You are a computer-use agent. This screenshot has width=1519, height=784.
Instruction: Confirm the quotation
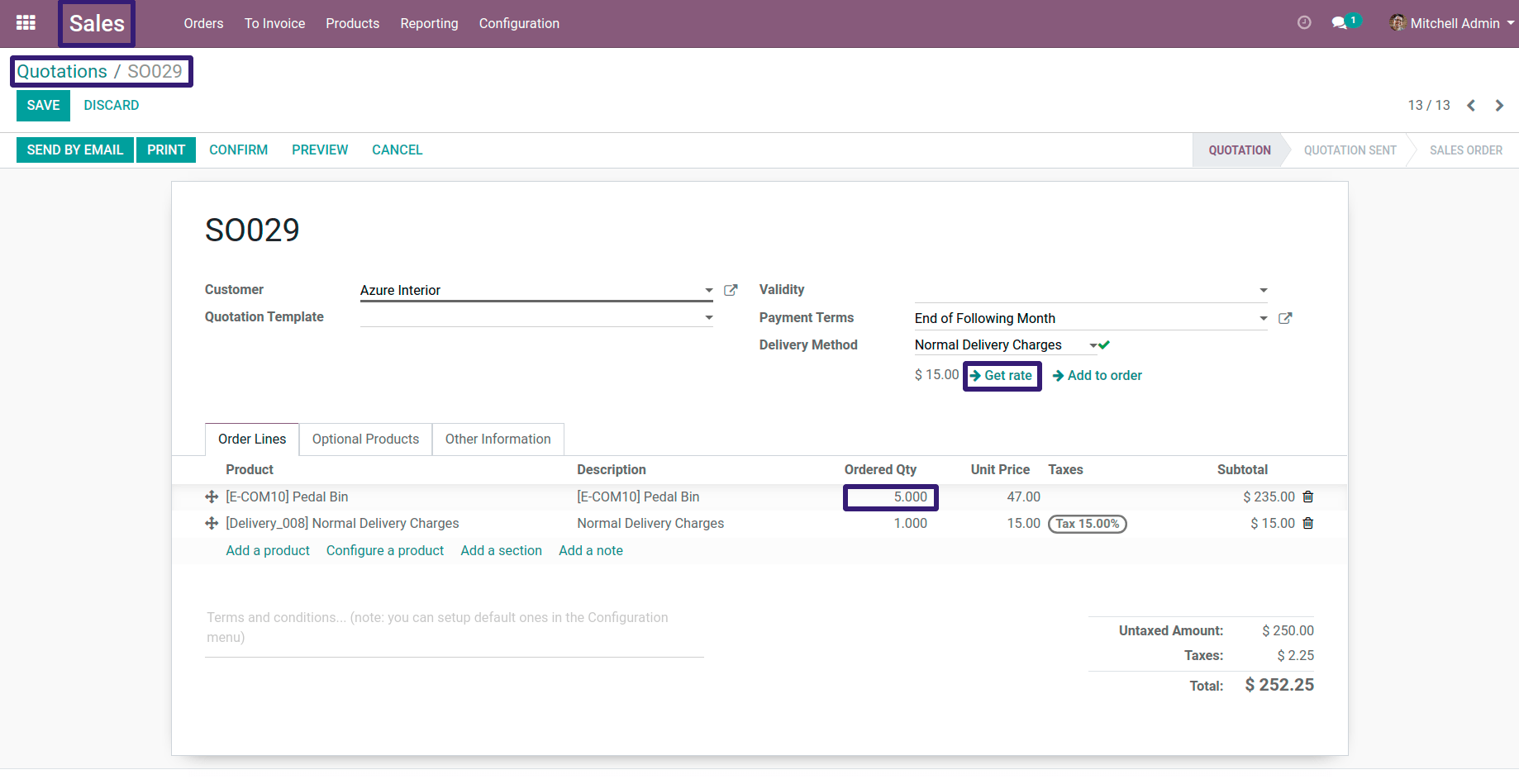click(x=238, y=150)
